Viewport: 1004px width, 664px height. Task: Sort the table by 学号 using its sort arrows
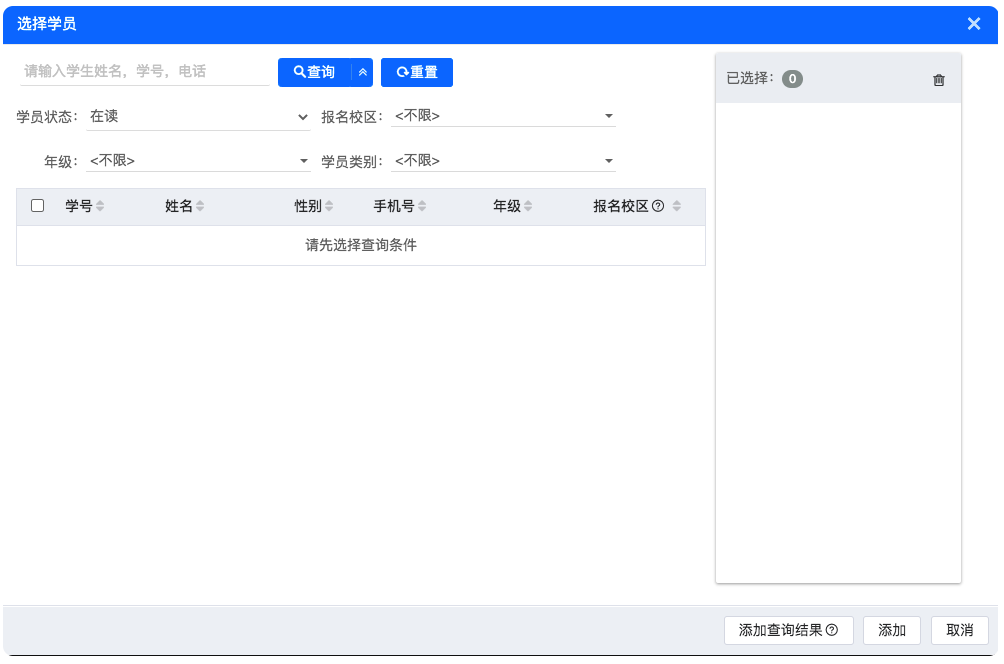click(x=100, y=206)
